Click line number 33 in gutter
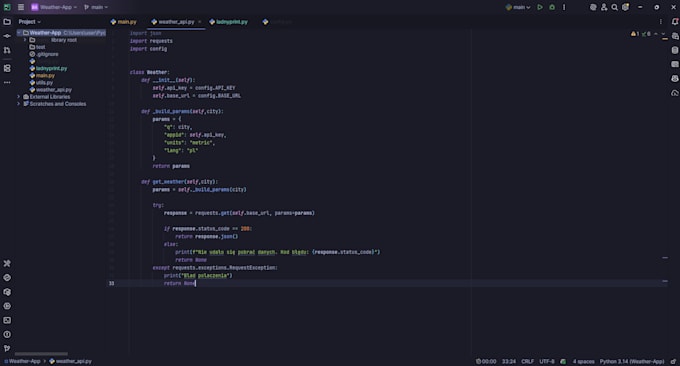Viewport: 680px width, 366px height. pos(111,283)
